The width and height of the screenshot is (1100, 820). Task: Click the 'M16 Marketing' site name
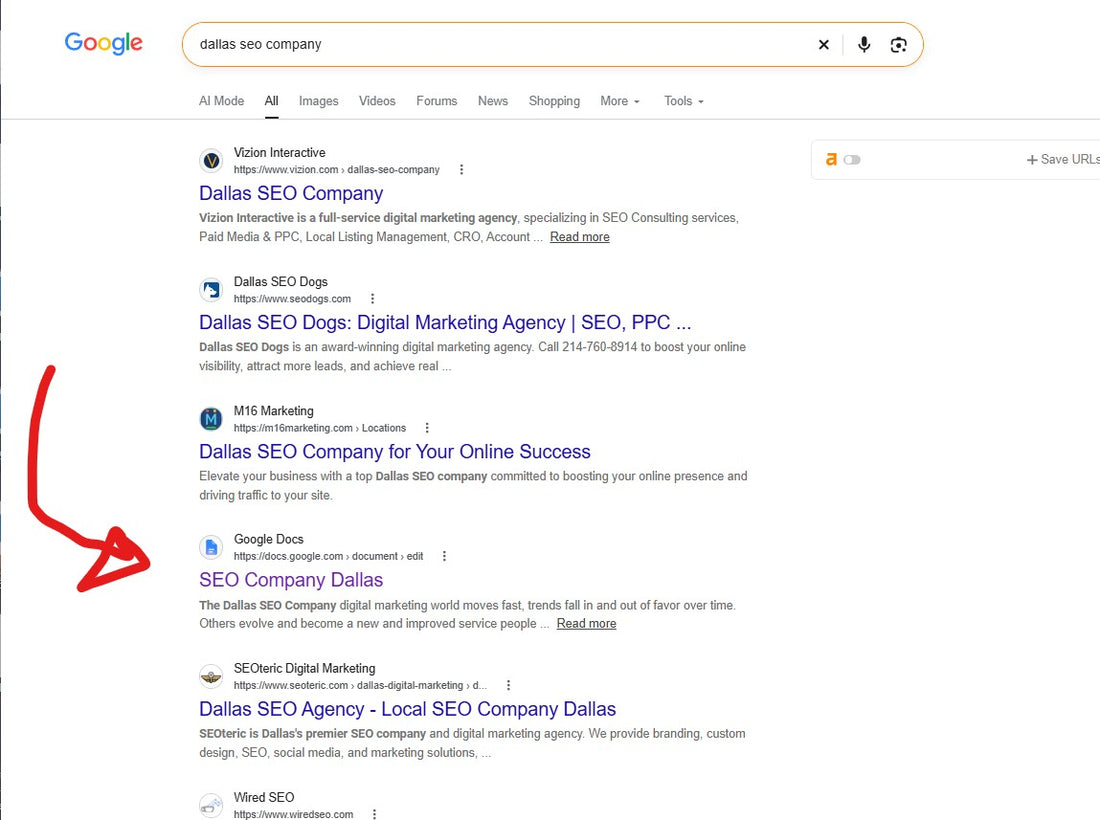(274, 411)
